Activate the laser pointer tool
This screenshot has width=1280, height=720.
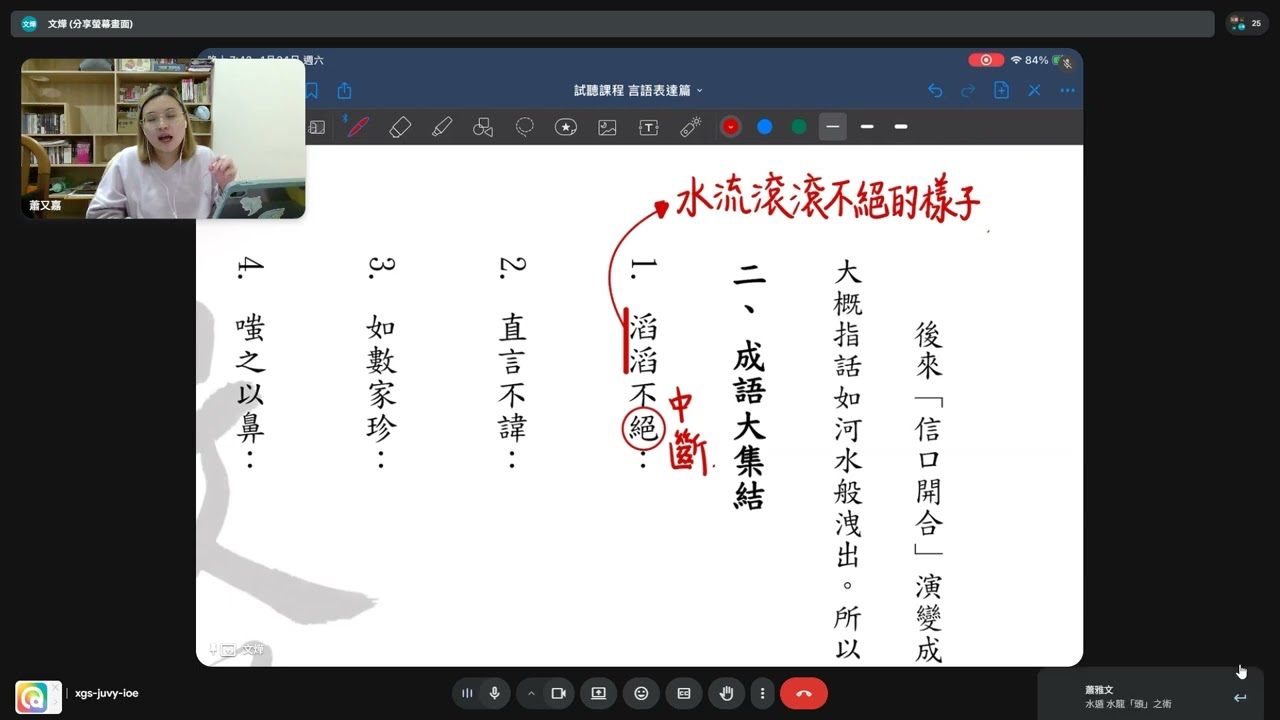click(x=690, y=127)
